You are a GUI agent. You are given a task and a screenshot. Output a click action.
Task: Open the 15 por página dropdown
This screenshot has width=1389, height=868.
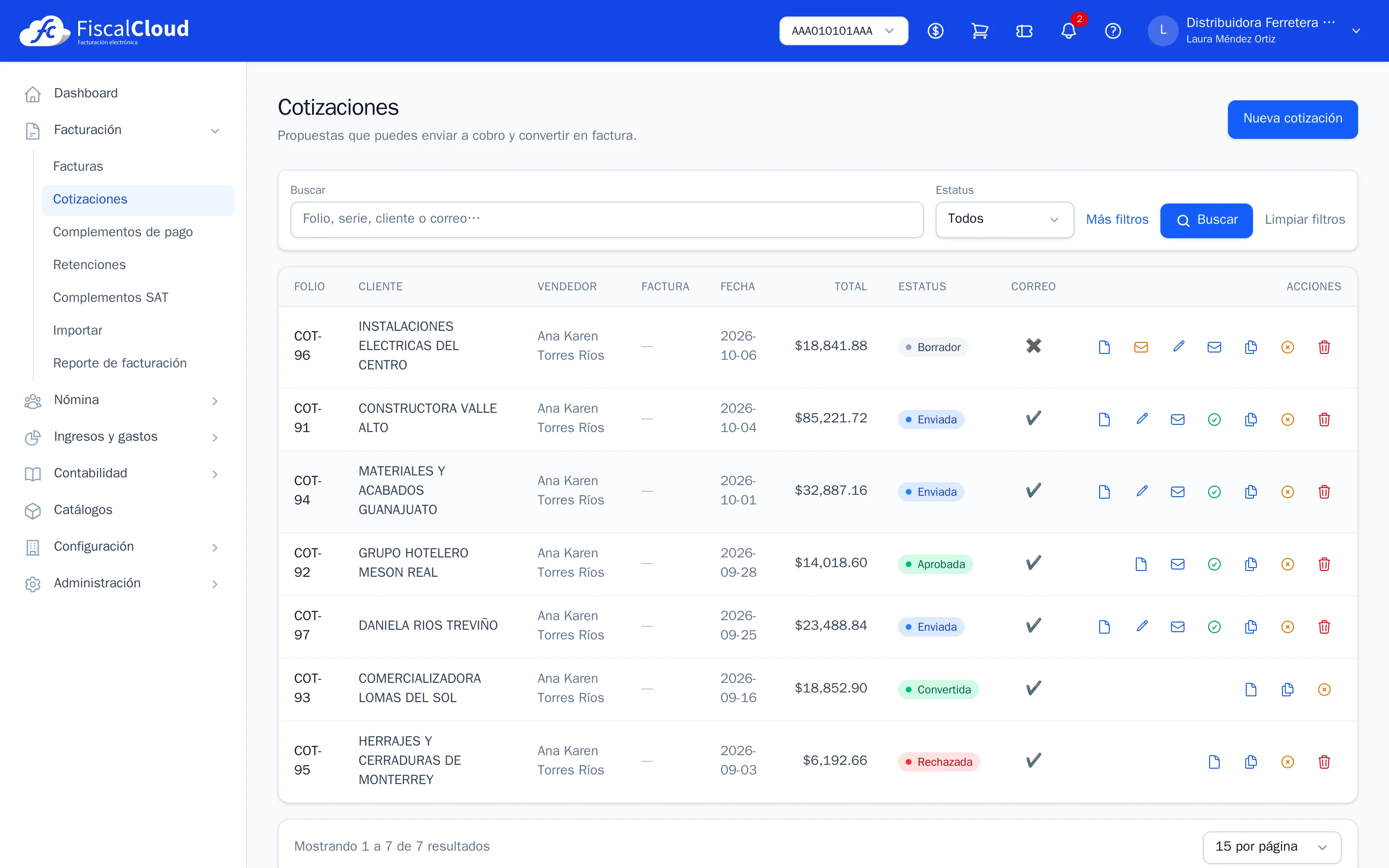click(x=1271, y=847)
